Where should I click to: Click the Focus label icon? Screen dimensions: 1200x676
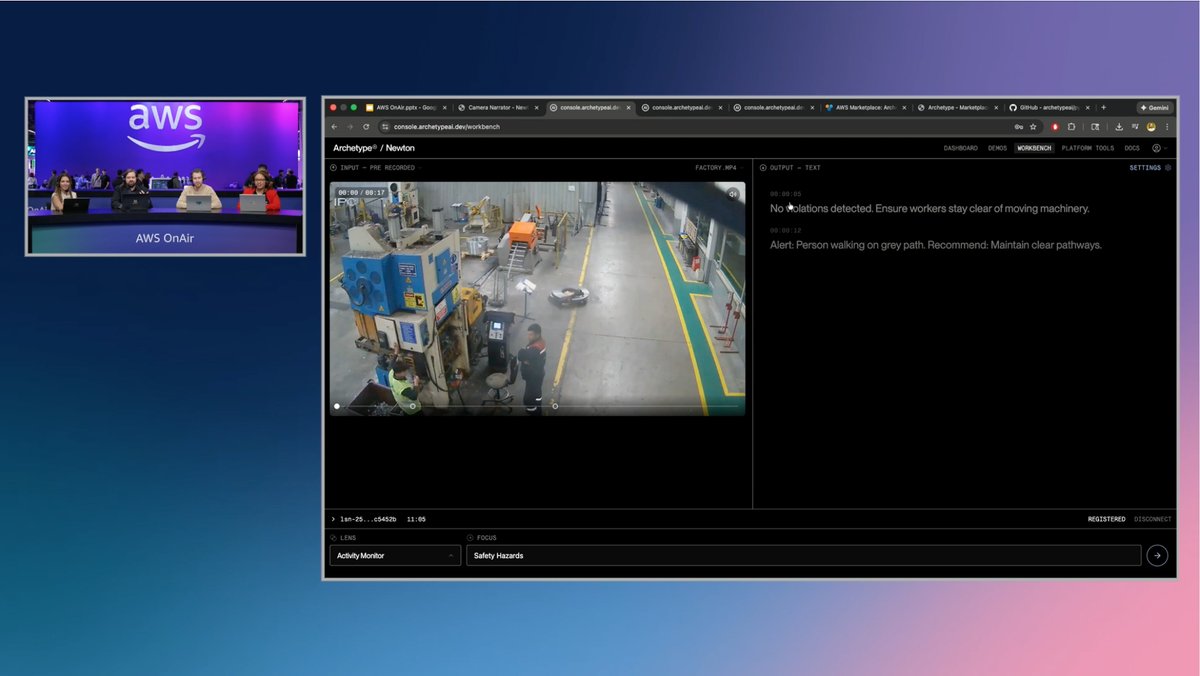pos(470,538)
